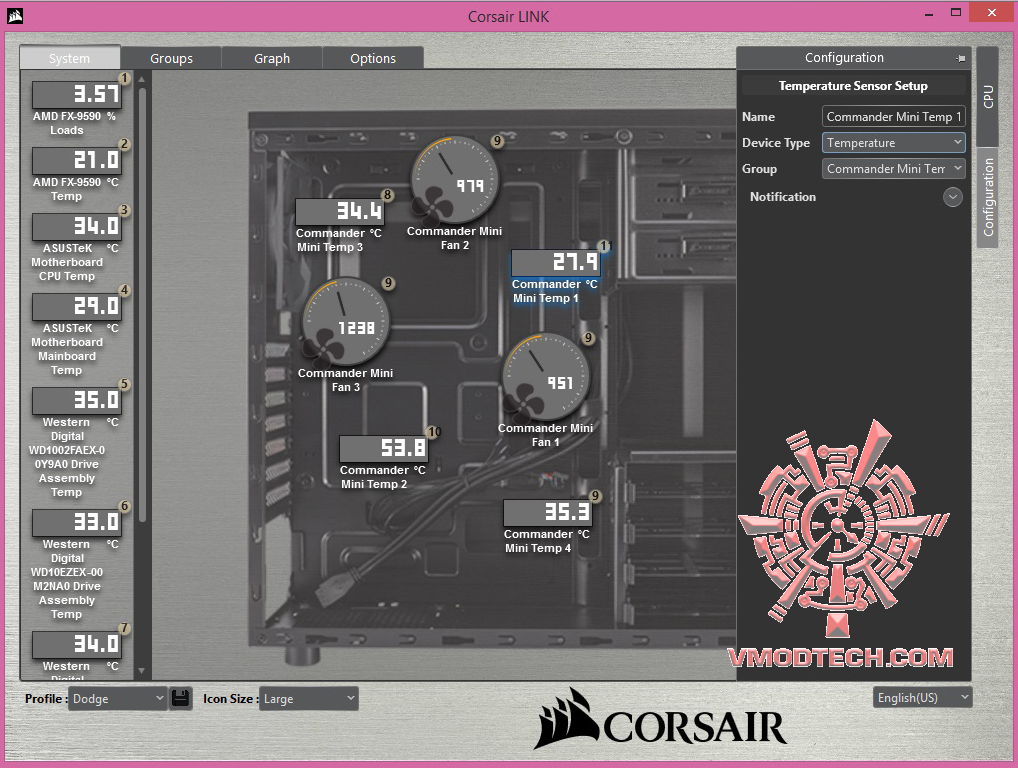Click WD10EZEX drive temp readout 33.0
This screenshot has height=768, width=1018.
[77, 522]
